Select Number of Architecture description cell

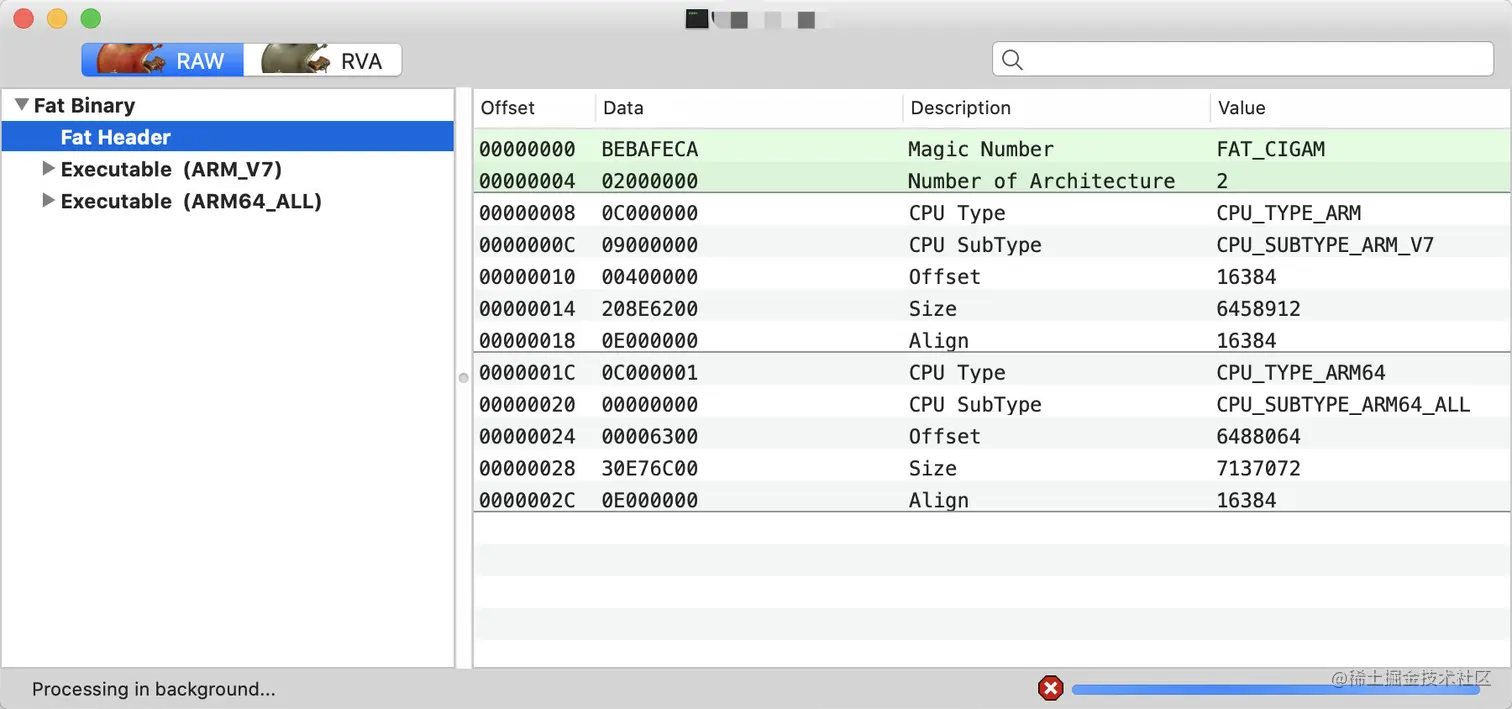point(1042,181)
